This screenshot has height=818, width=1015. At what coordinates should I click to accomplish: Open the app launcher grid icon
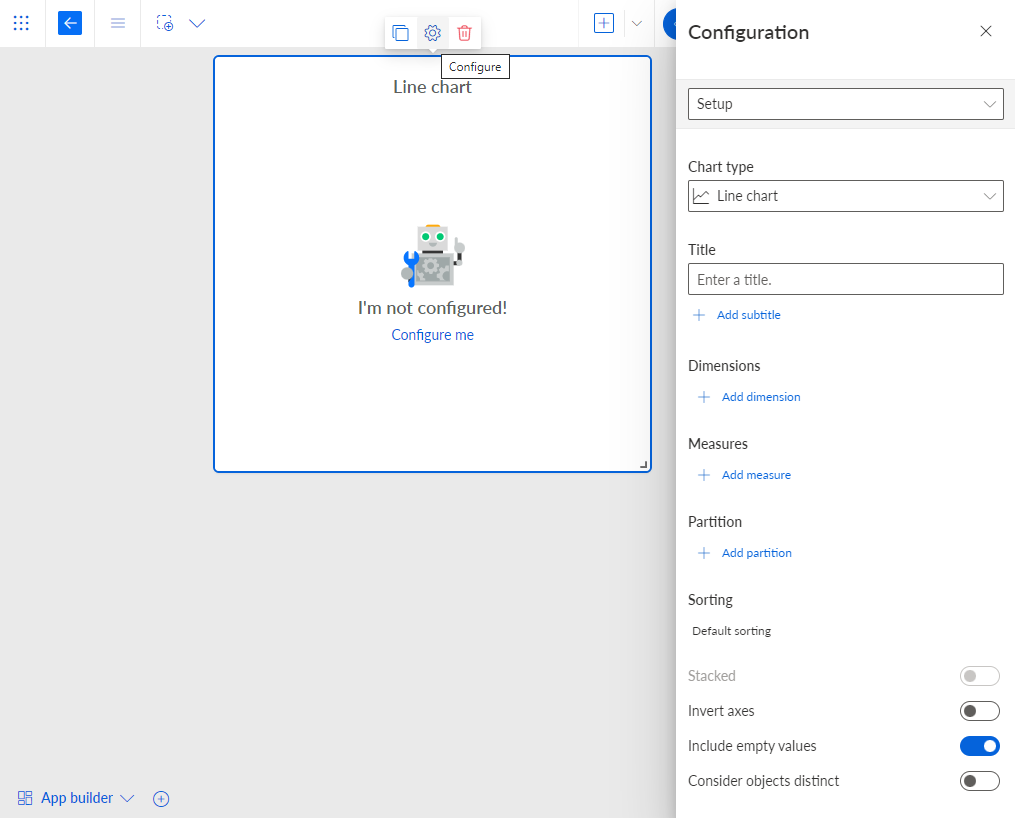pos(21,23)
